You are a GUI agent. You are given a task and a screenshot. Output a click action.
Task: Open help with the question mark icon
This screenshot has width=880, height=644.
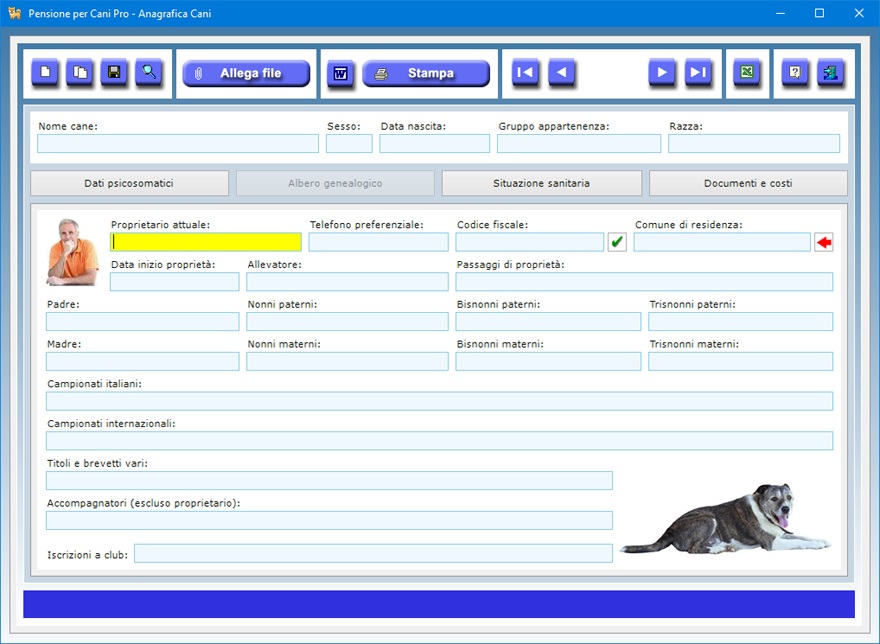795,72
